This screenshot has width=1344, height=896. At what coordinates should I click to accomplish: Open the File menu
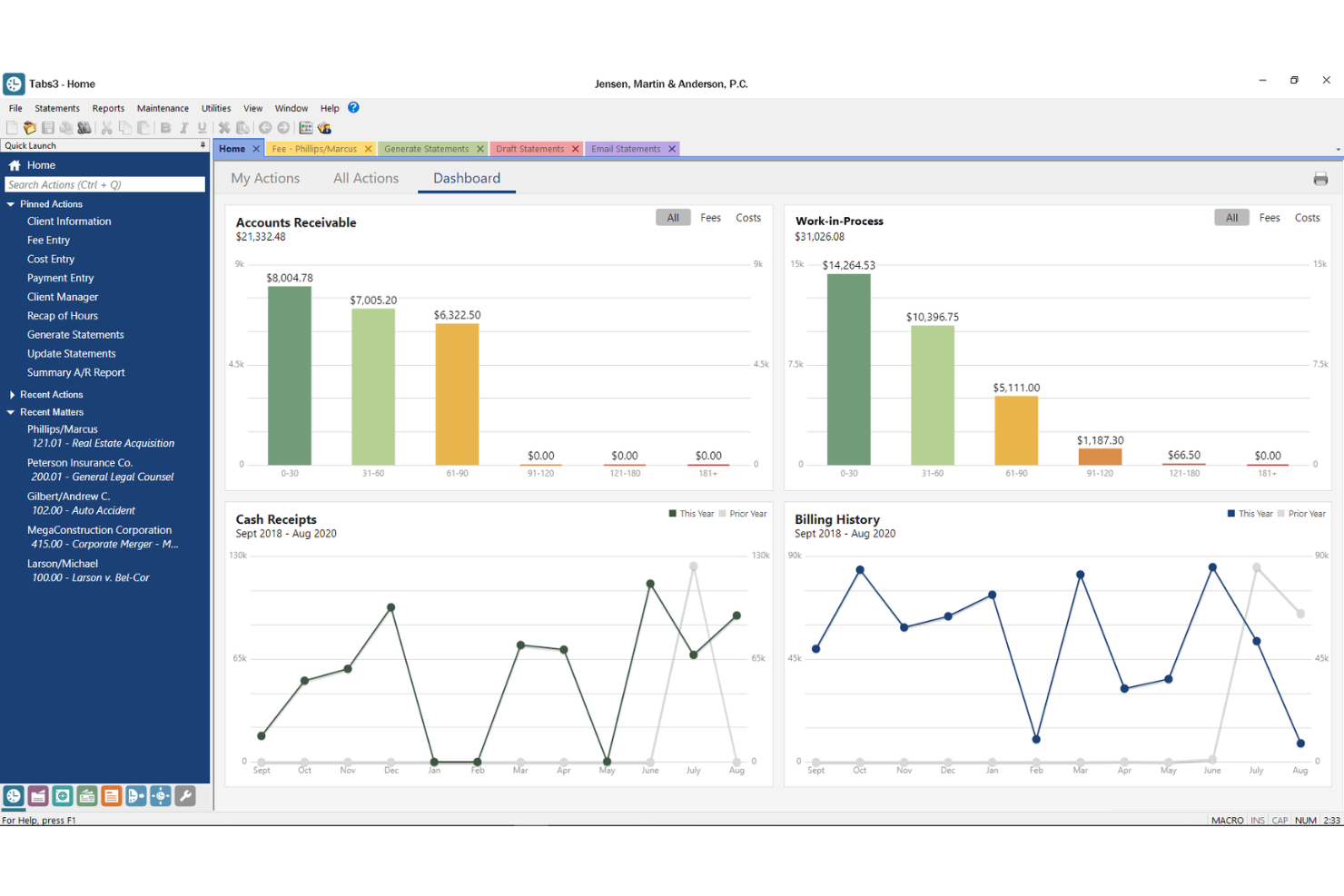(x=15, y=108)
